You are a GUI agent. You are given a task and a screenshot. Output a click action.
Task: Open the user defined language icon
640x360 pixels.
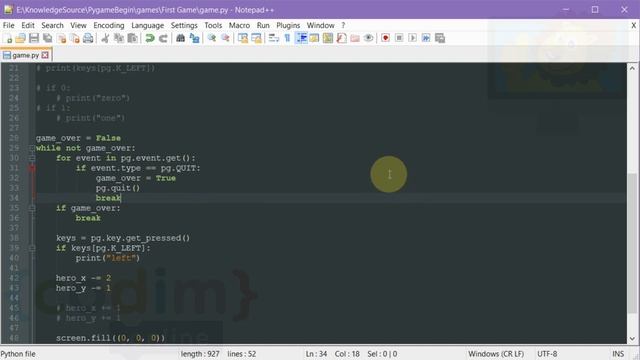[314, 38]
